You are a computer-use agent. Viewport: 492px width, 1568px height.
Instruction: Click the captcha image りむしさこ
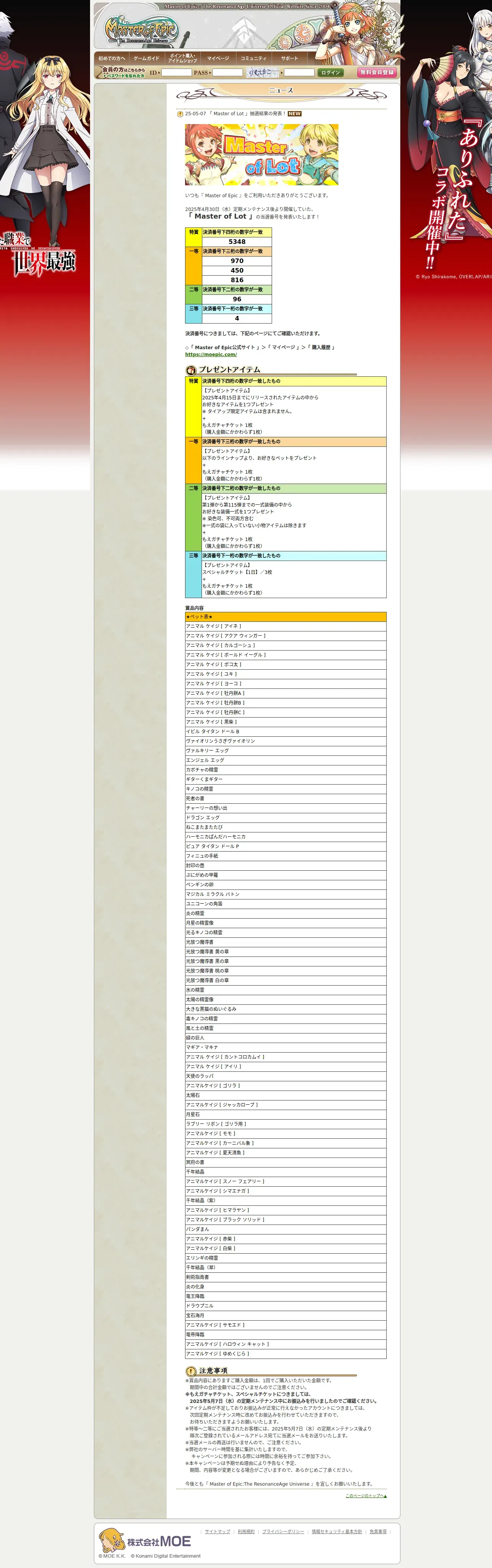pos(263,72)
